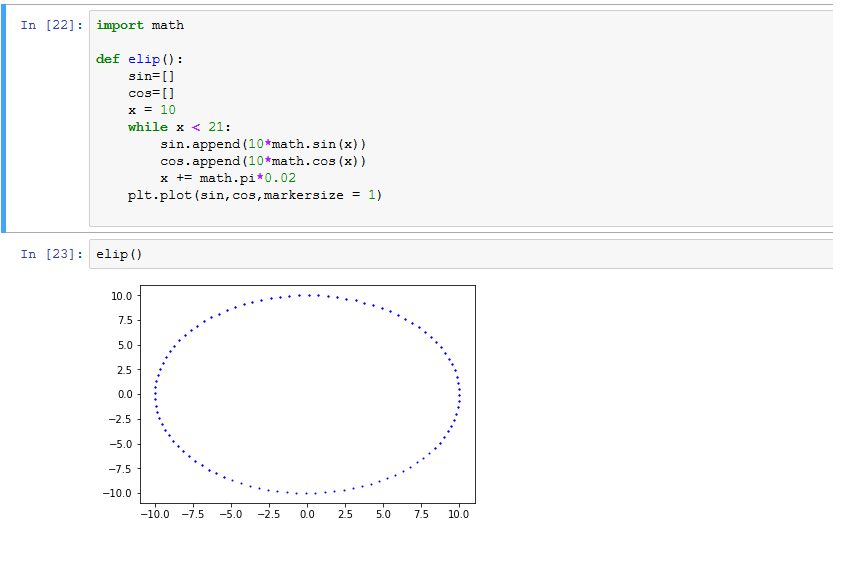The width and height of the screenshot is (843, 567).
Task: Click the 'sin=[]' line
Action: 151,76
